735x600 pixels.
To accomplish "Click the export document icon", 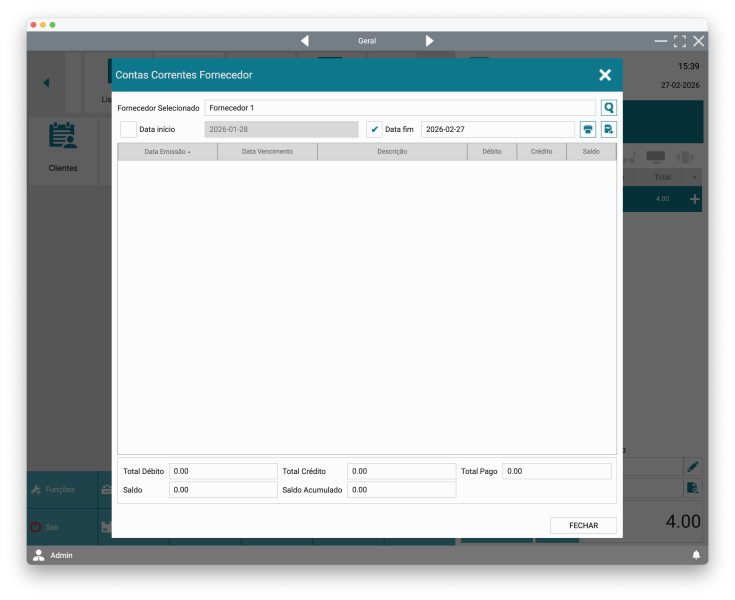I will (x=608, y=129).
